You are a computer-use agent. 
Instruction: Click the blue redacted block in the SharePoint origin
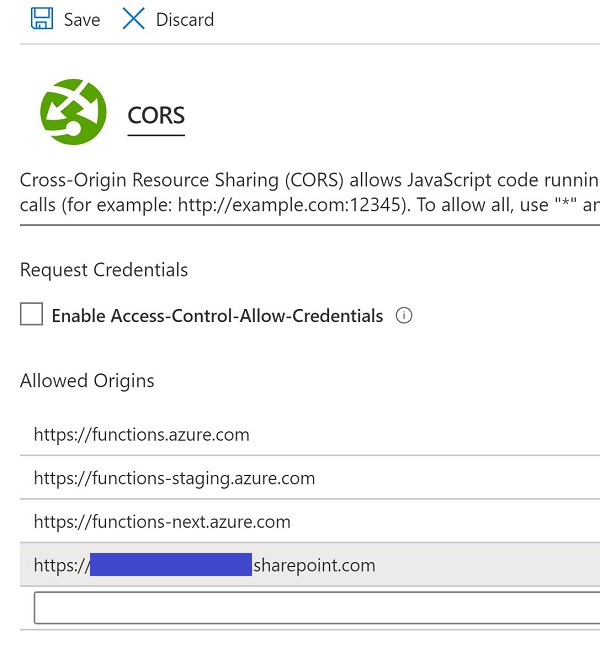click(x=170, y=565)
